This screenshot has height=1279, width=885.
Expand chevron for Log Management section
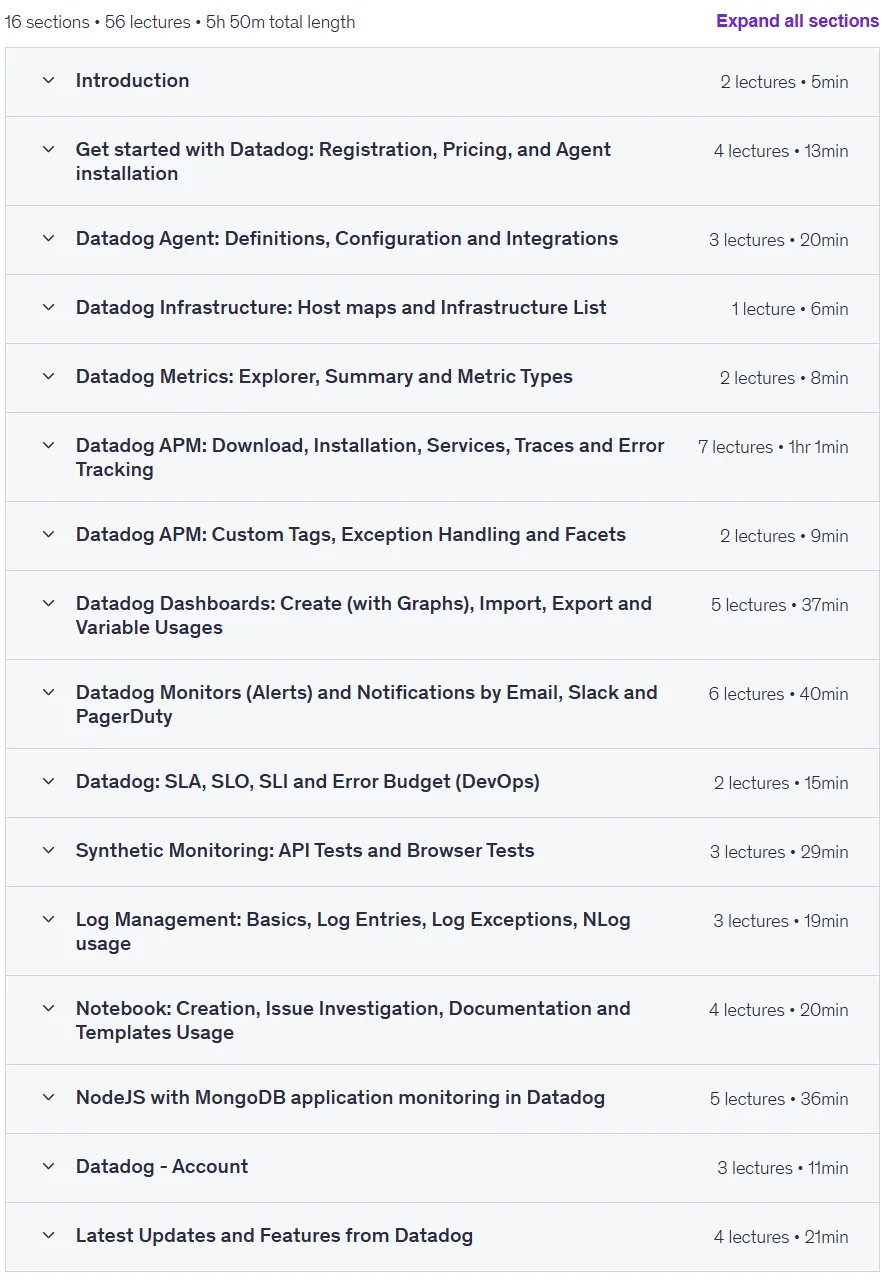click(48, 919)
